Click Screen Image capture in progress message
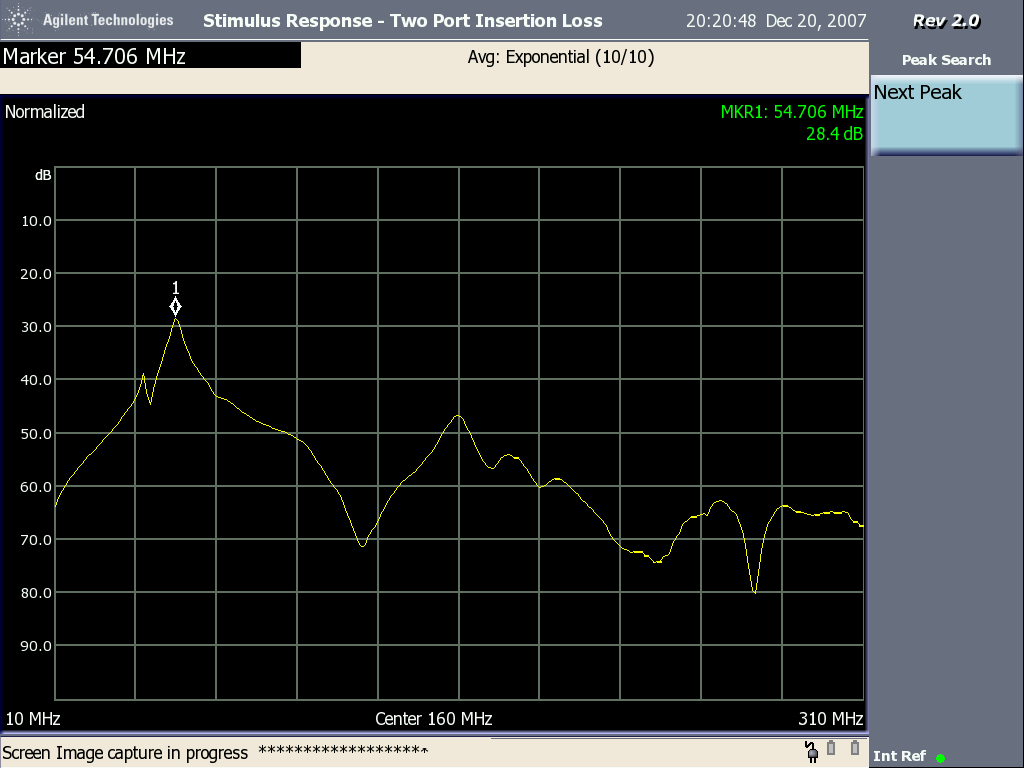Image resolution: width=1024 pixels, height=768 pixels. tap(125, 753)
